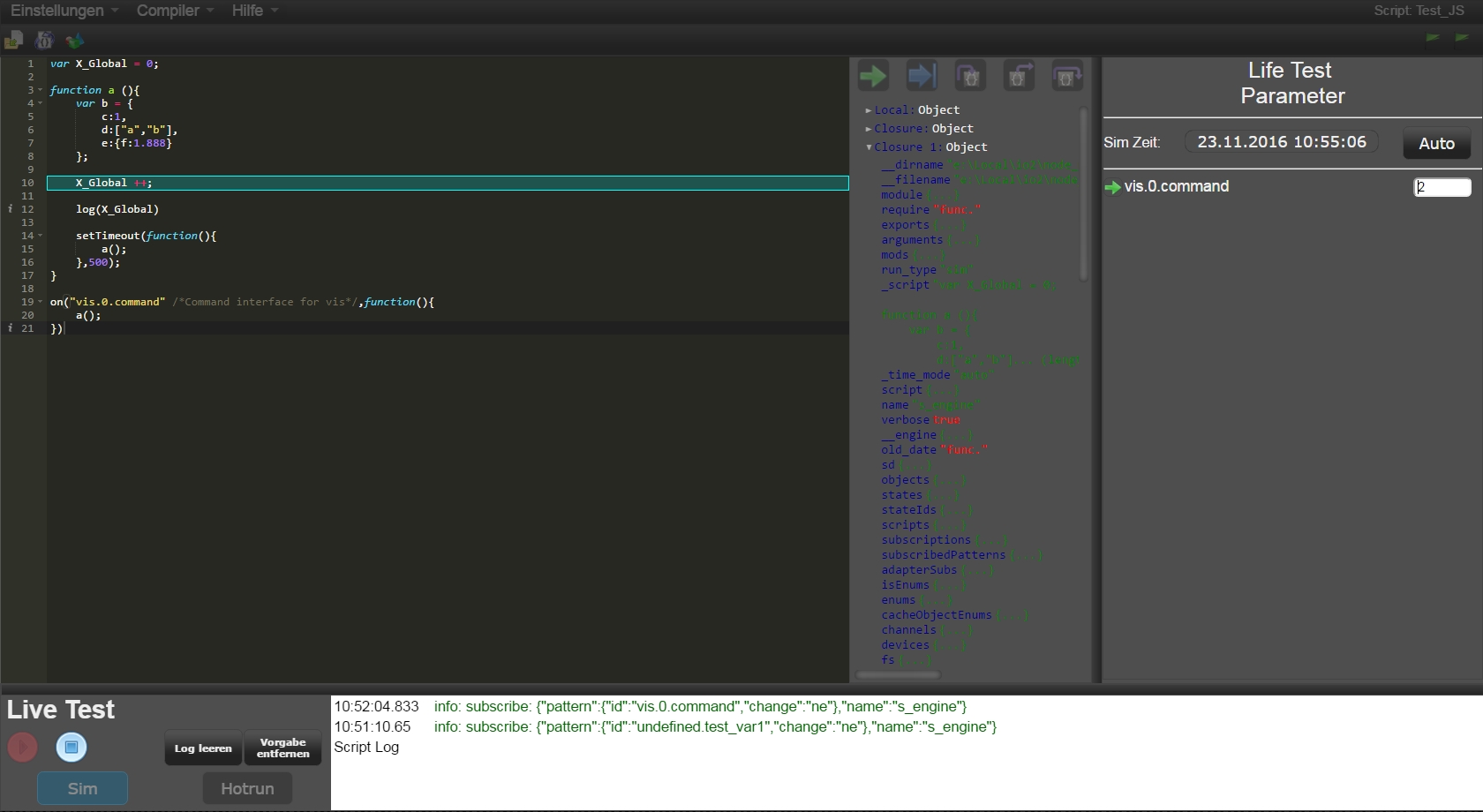Open the Einstellungen menu
The width and height of the screenshot is (1483, 812).
pyautogui.click(x=64, y=11)
